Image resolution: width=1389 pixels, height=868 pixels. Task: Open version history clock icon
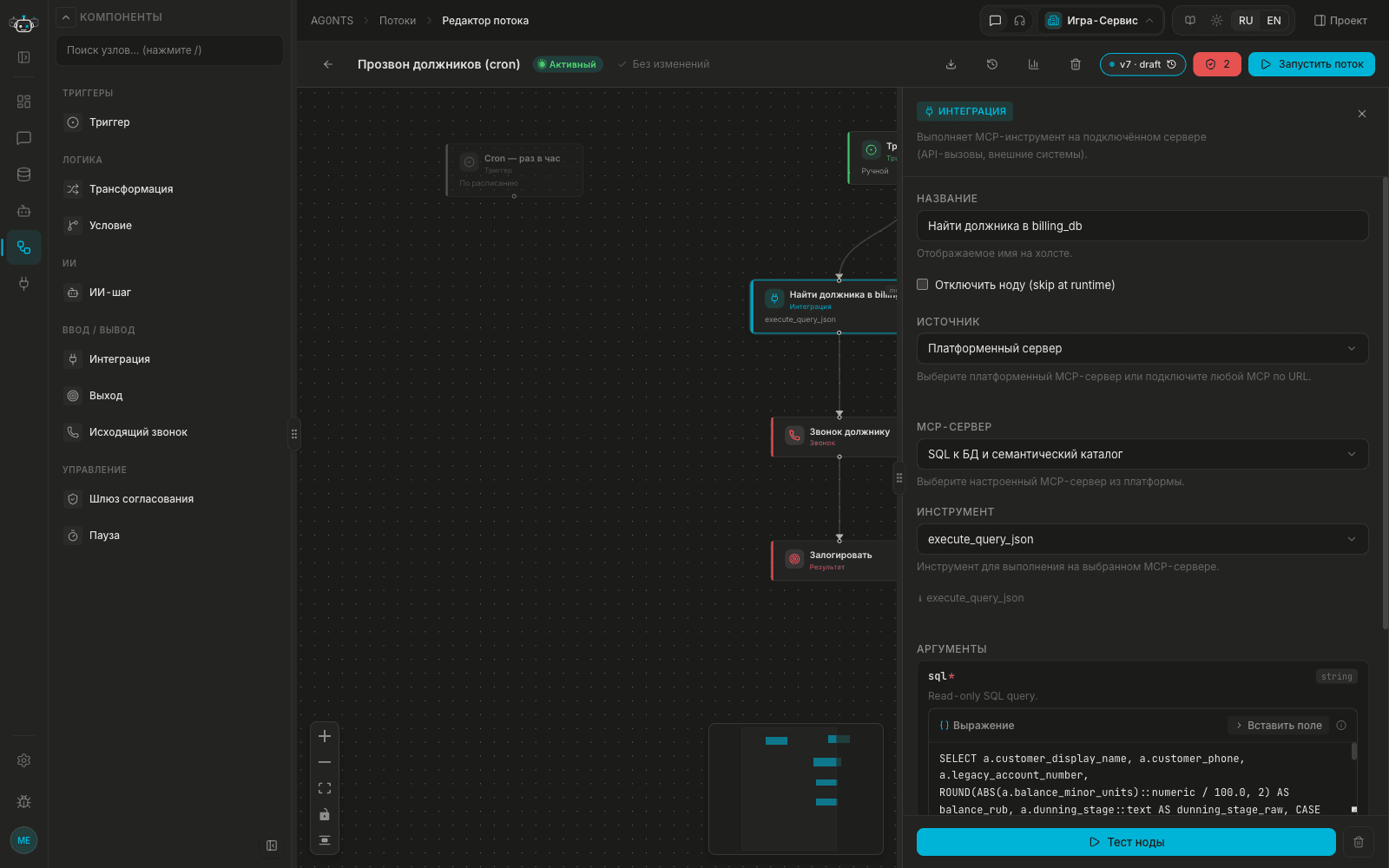pos(992,64)
